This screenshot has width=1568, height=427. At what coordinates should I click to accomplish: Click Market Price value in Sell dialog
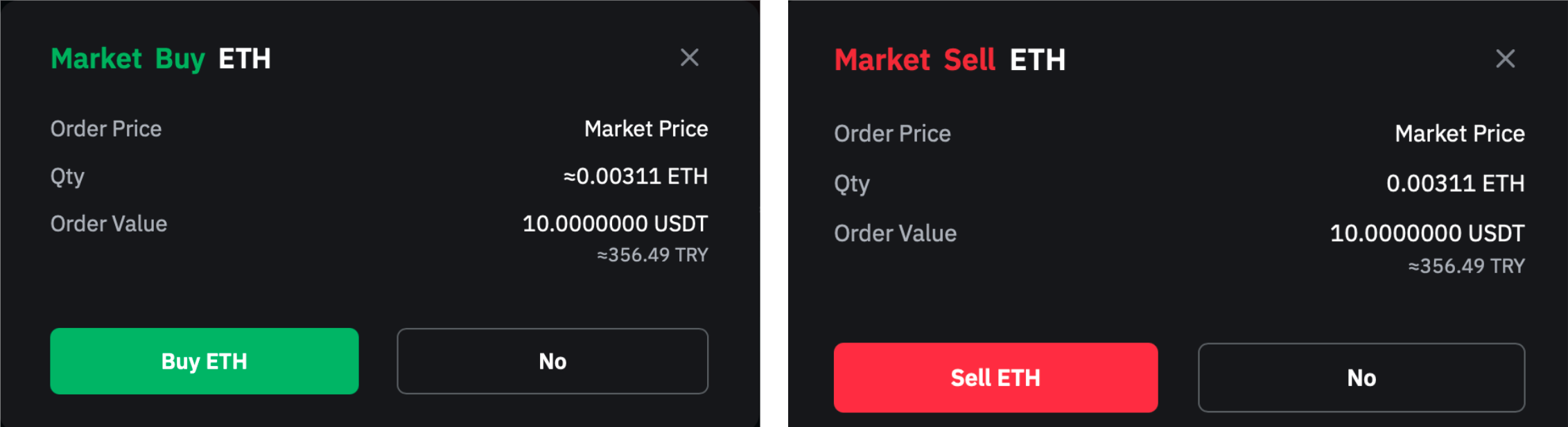pos(1459,134)
